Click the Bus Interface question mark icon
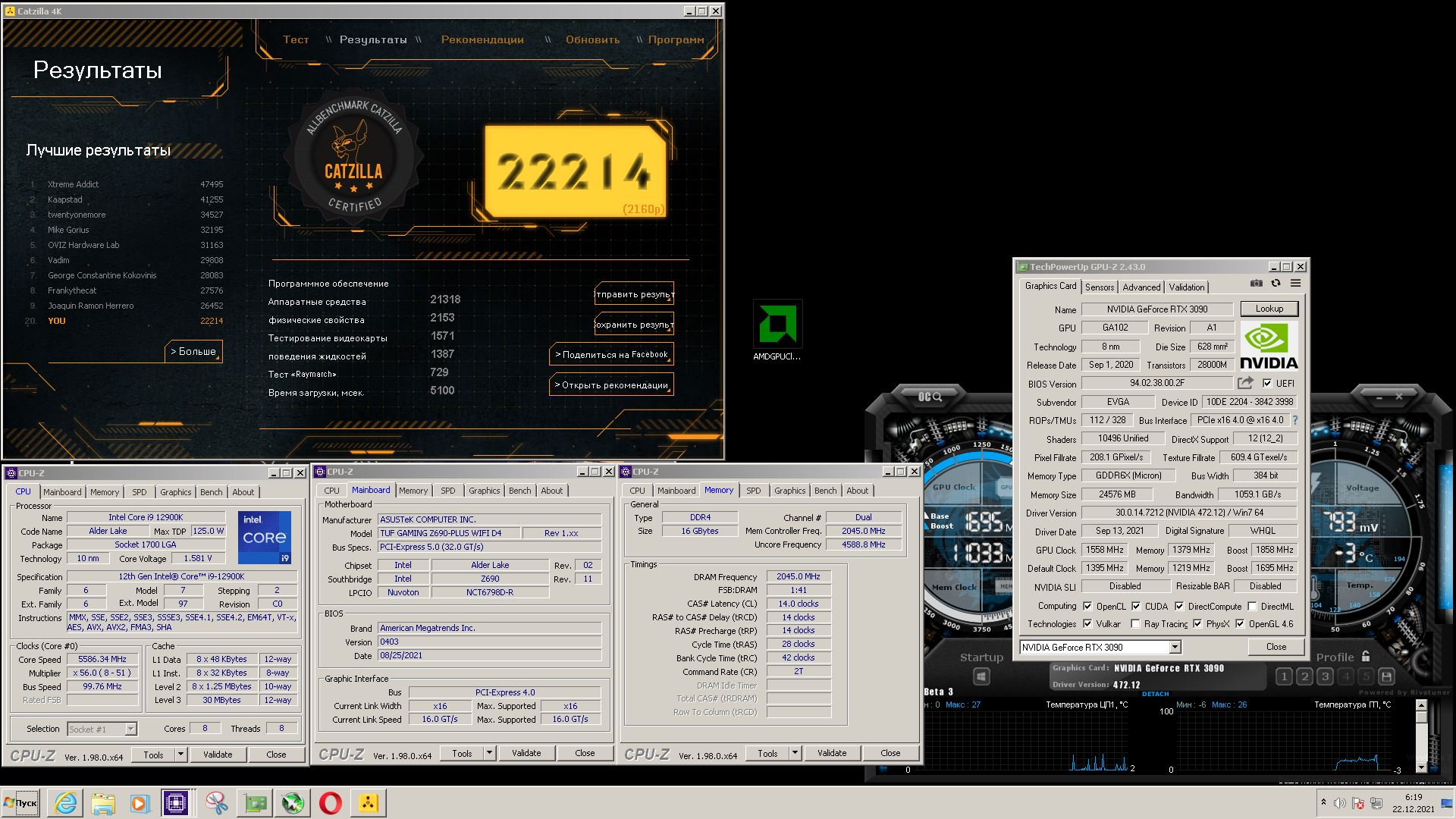 1295,420
